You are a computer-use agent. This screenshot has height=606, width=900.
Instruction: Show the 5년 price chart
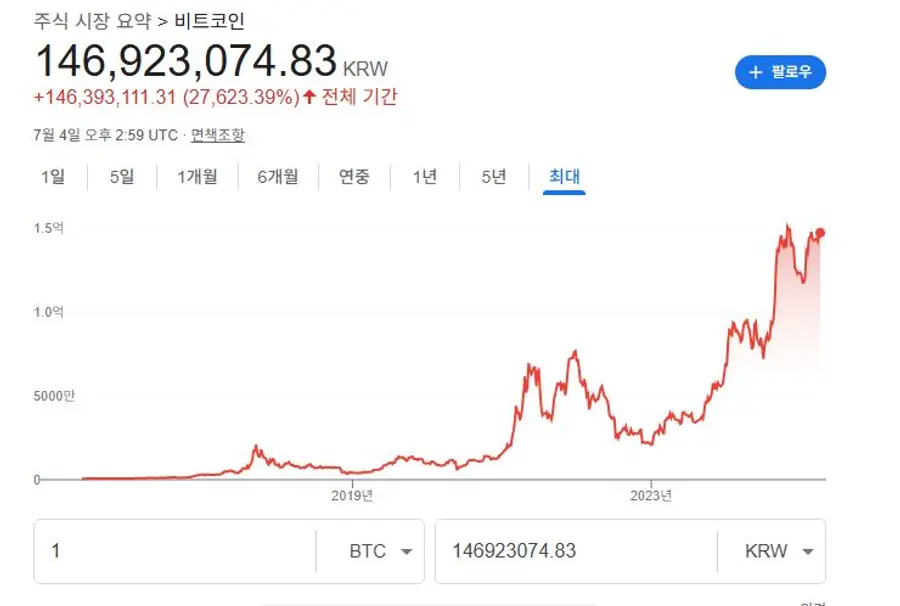(493, 177)
